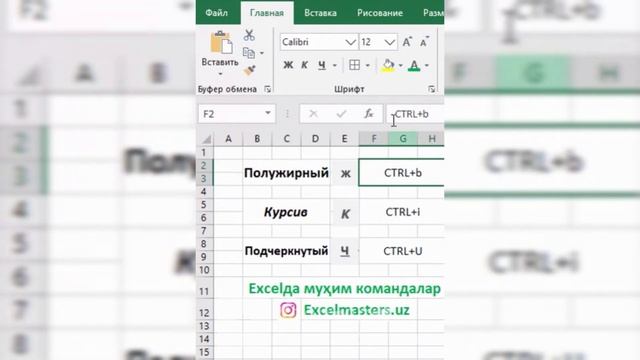Viewport: 640px width, 360px height.
Task: Switch to the Рисование tab
Action: (x=380, y=13)
